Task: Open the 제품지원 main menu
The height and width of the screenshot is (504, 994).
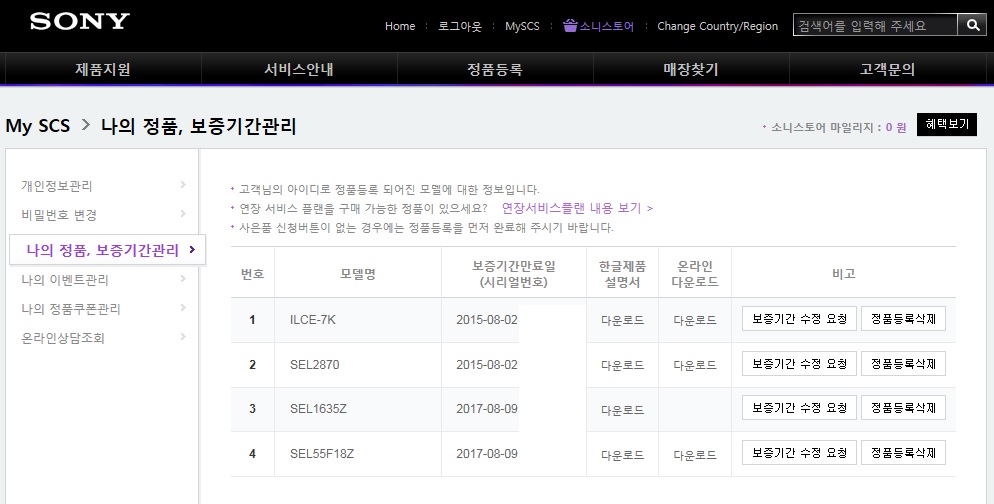Action: (103, 69)
